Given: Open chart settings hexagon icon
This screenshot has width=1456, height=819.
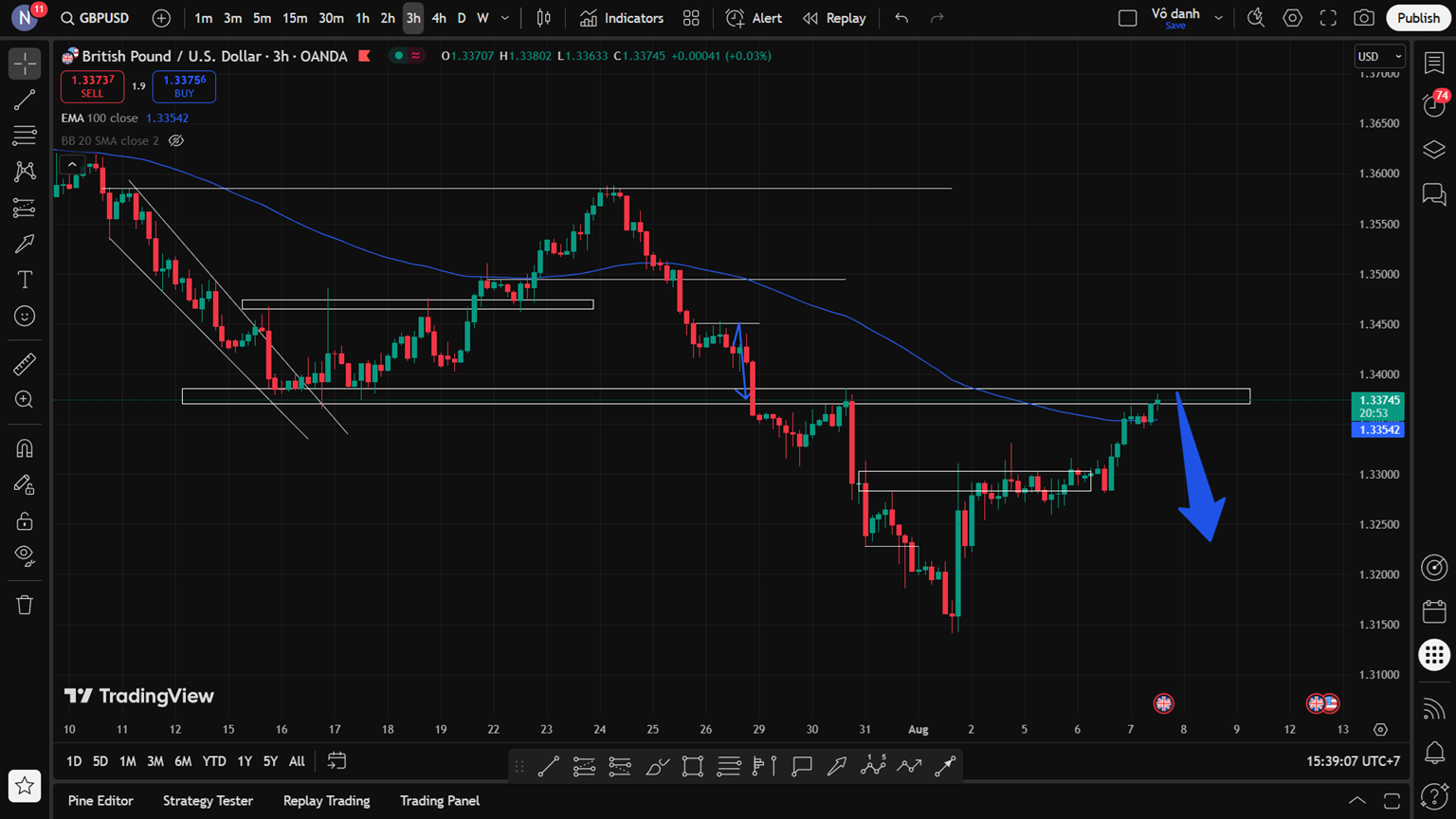Looking at the screenshot, I should pos(1292,18).
